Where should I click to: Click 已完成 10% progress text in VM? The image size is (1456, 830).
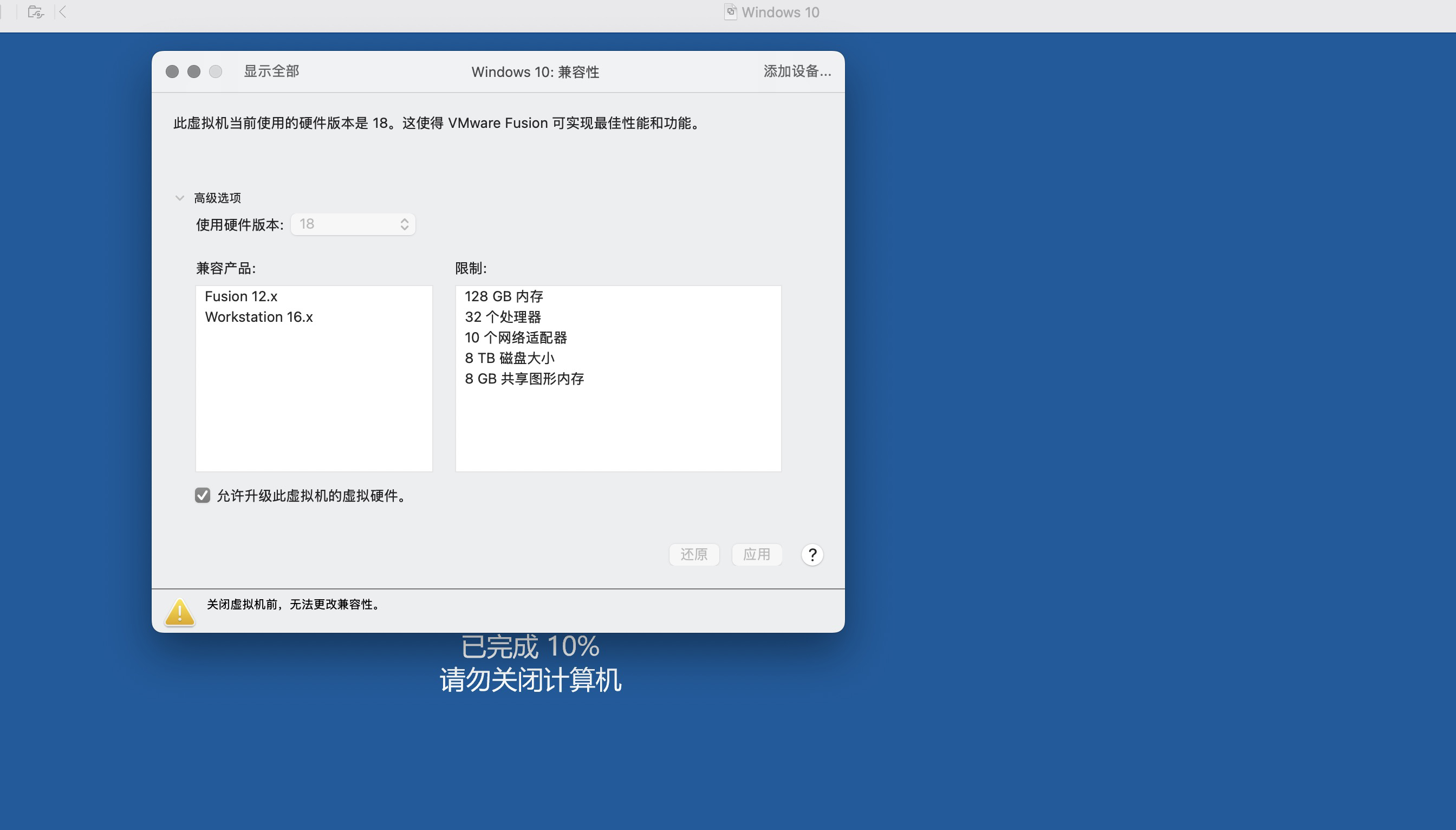coord(530,646)
